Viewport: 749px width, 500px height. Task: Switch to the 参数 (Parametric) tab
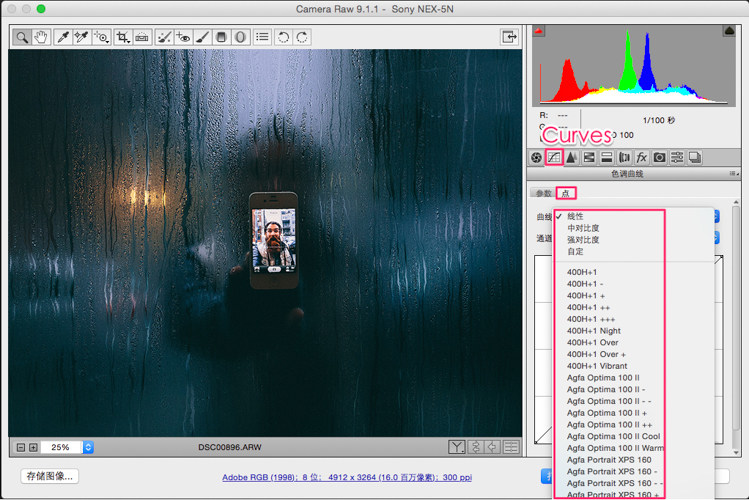pos(543,193)
